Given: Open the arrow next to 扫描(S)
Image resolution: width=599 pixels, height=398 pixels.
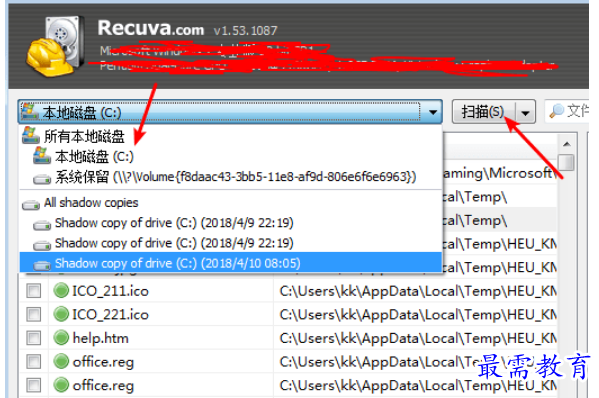Looking at the screenshot, I should [526, 112].
